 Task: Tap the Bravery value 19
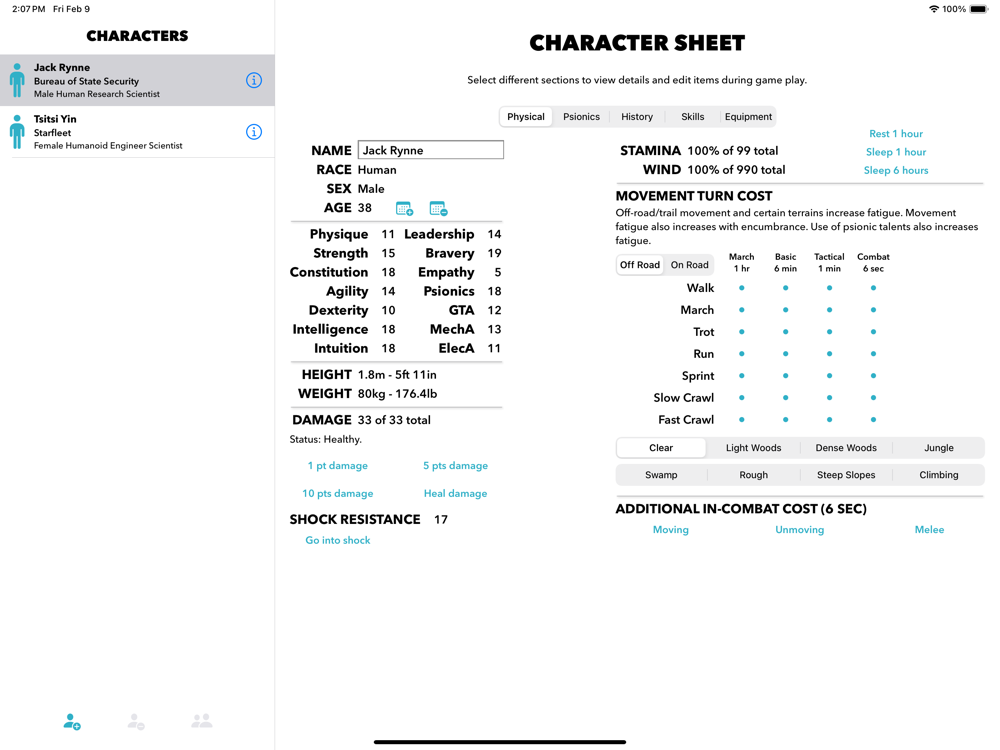pos(494,253)
